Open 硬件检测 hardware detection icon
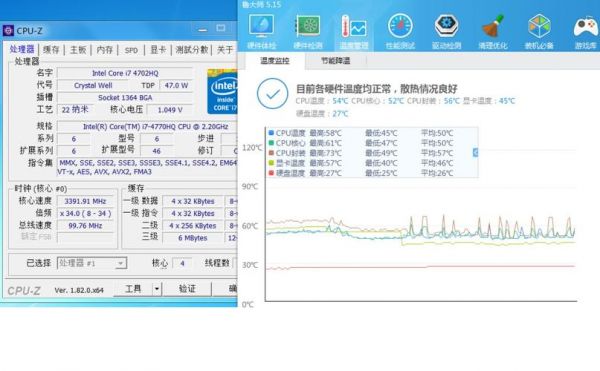This screenshot has height=371, width=600. [308, 31]
